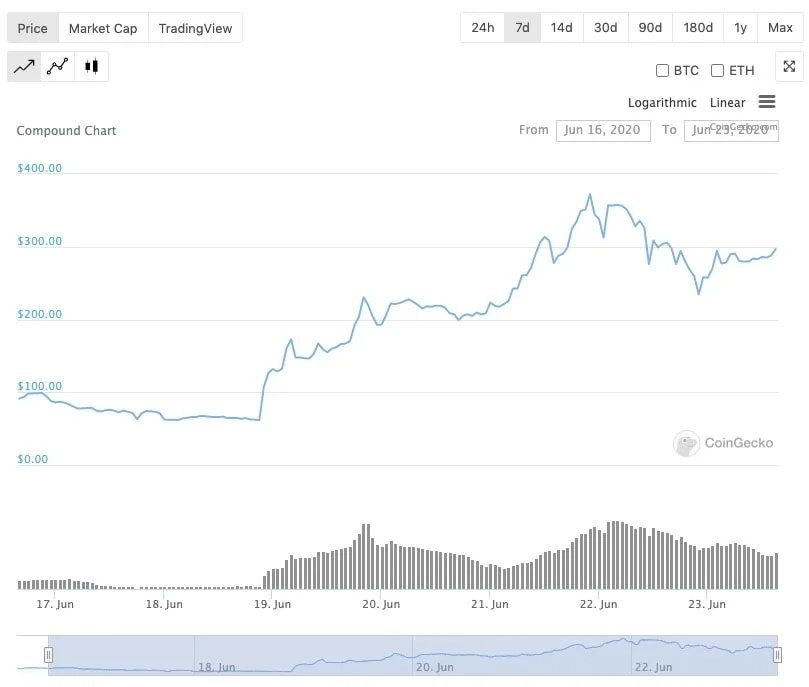
Task: Open the TradingView tab
Action: 195,28
